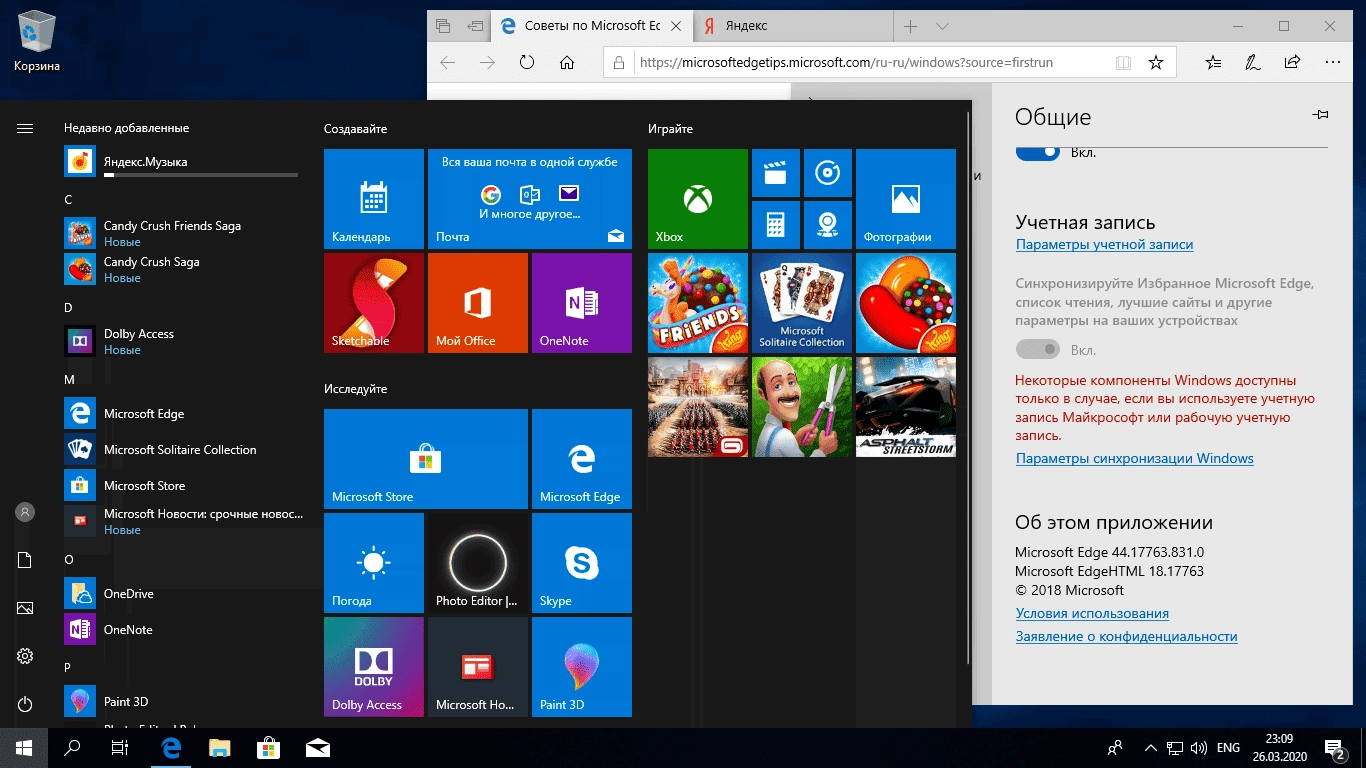Screen dimensions: 1366x768
Task: Open the Groove Music small tile
Action: tap(827, 173)
